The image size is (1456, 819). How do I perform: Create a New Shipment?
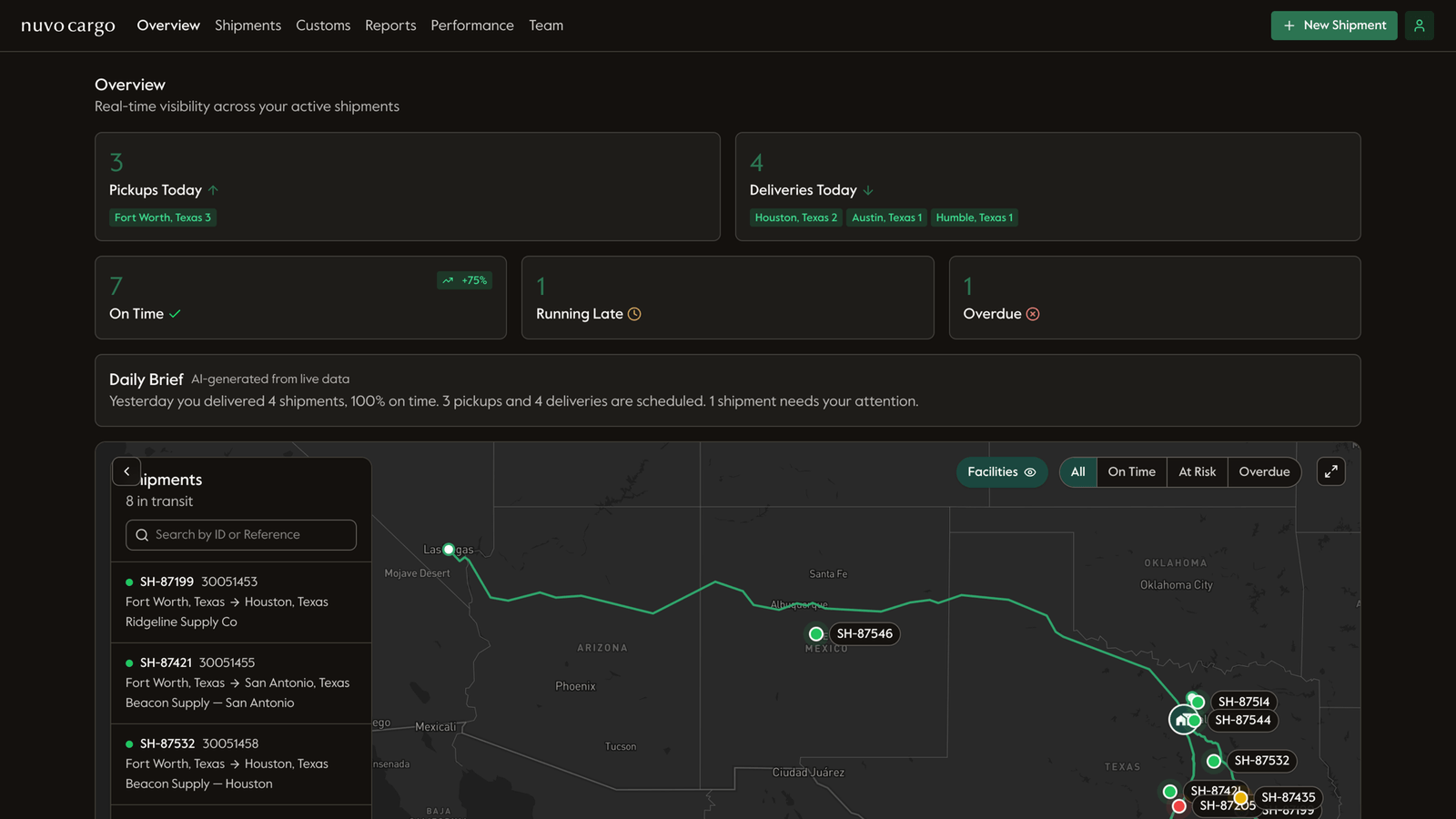(1334, 25)
